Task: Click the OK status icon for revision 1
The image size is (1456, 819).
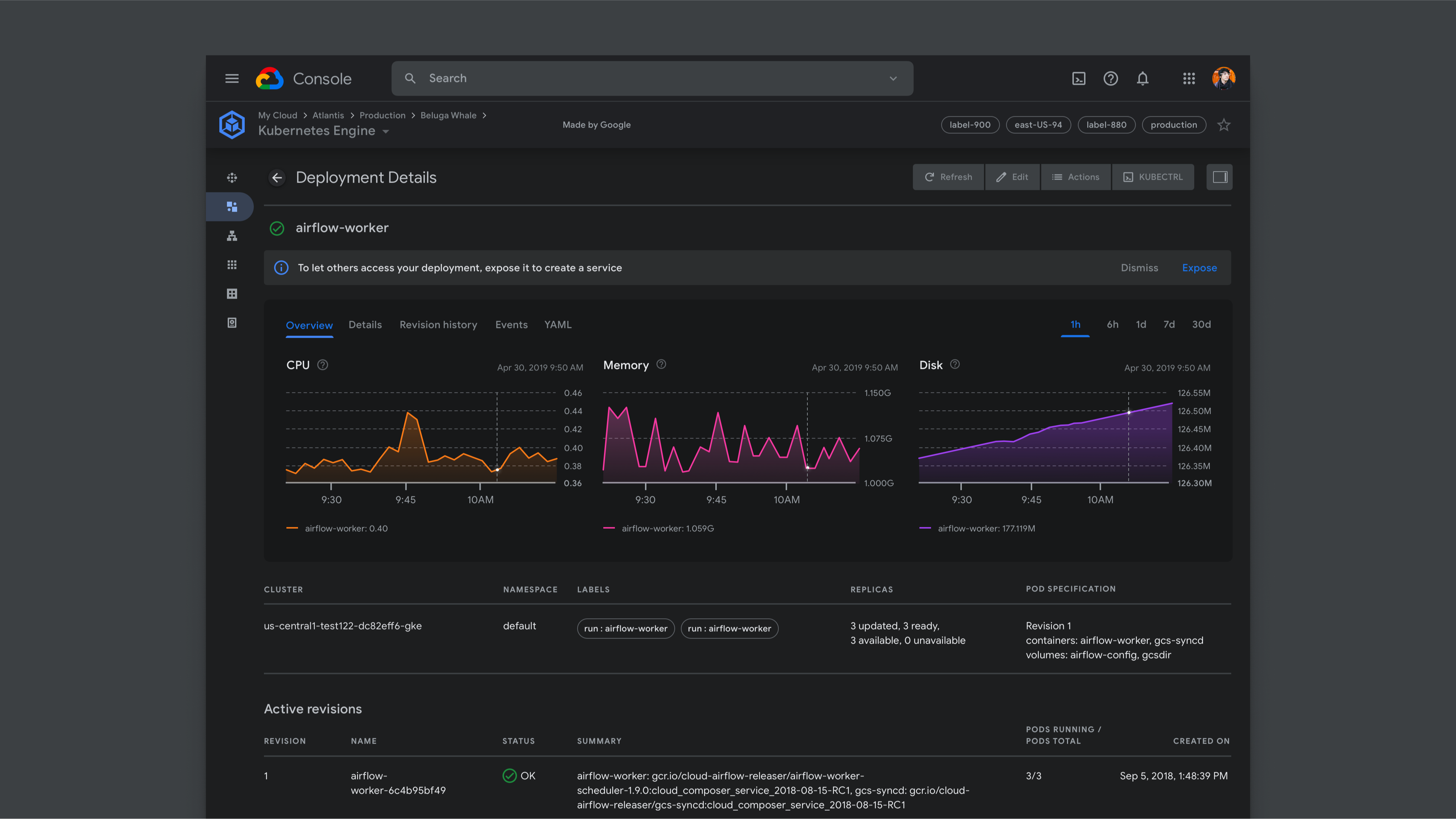Action: [509, 776]
